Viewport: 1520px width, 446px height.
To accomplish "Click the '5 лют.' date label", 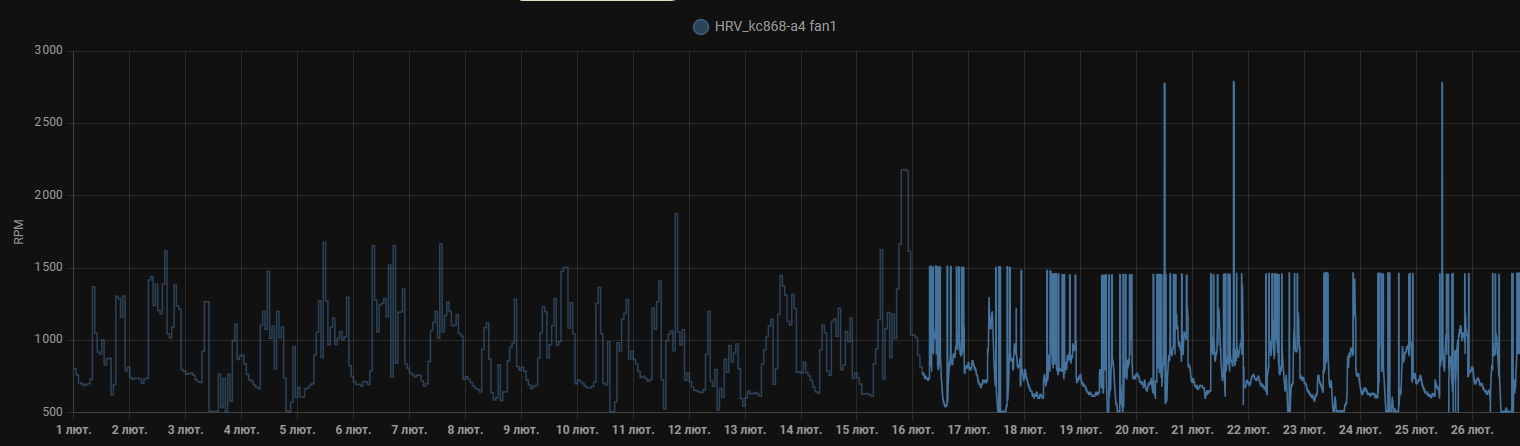I will pyautogui.click(x=297, y=430).
